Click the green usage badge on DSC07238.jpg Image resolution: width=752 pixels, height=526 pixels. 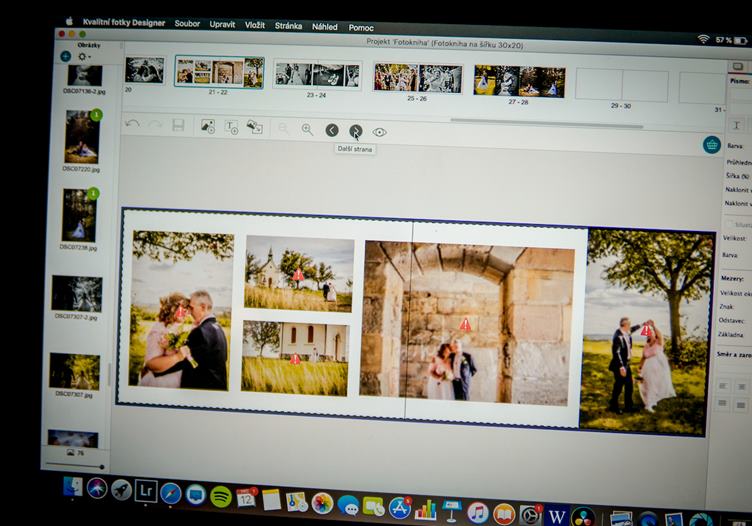click(x=93, y=194)
